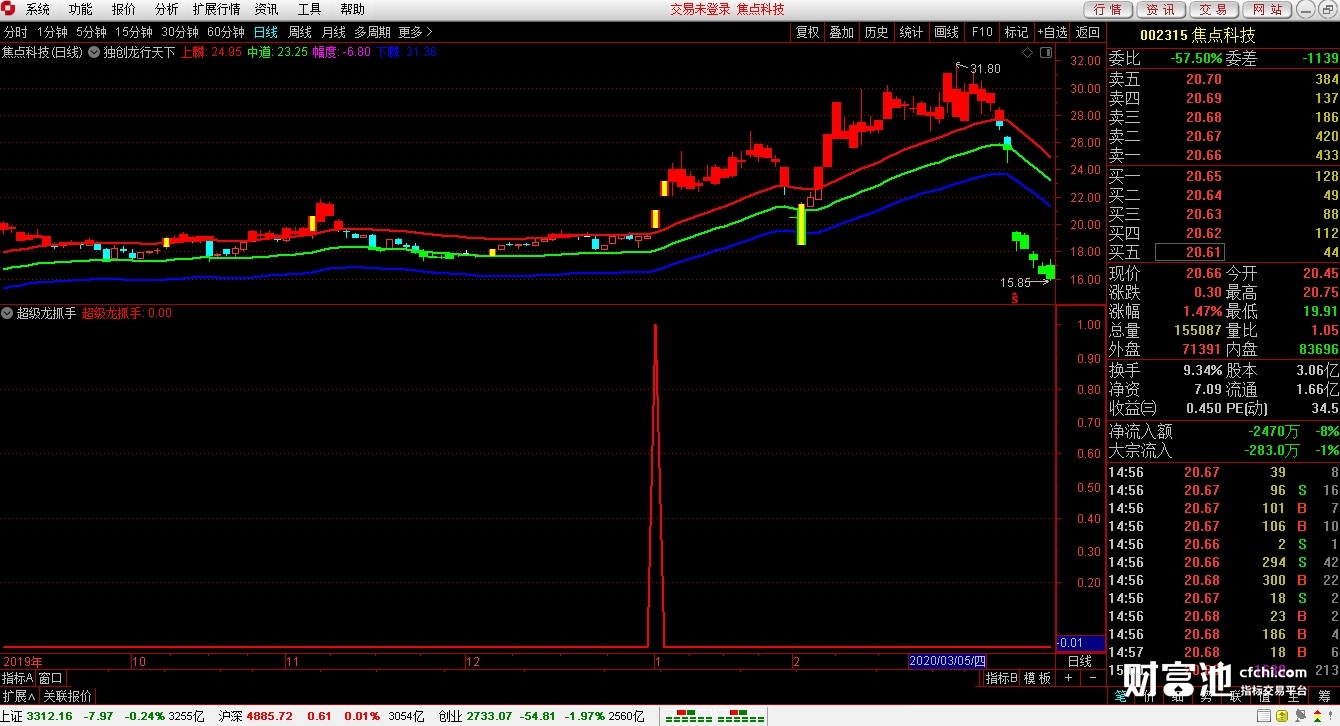
Task: Click the 统计 toolbar button
Action: (x=912, y=32)
